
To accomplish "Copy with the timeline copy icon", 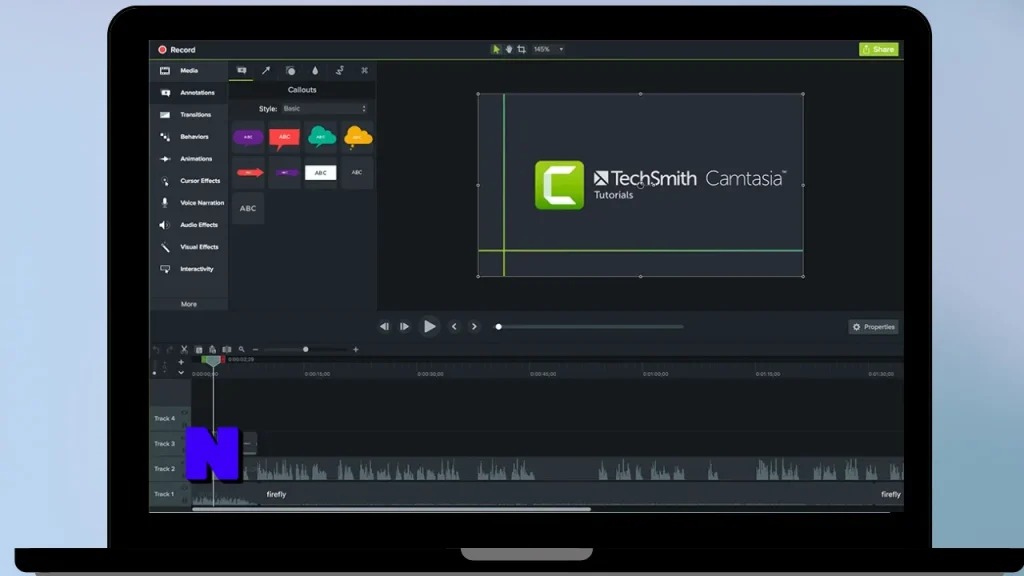I will [199, 349].
